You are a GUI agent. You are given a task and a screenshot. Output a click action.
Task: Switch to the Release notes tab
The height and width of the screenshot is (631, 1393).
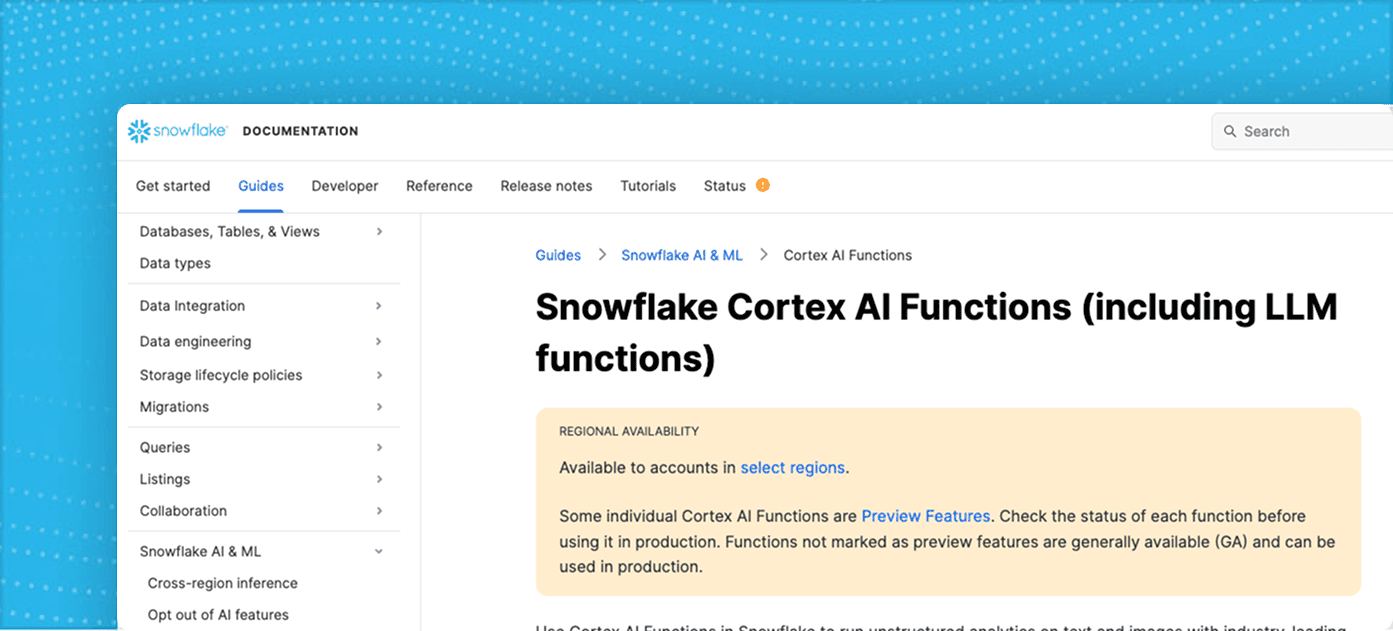tap(546, 186)
